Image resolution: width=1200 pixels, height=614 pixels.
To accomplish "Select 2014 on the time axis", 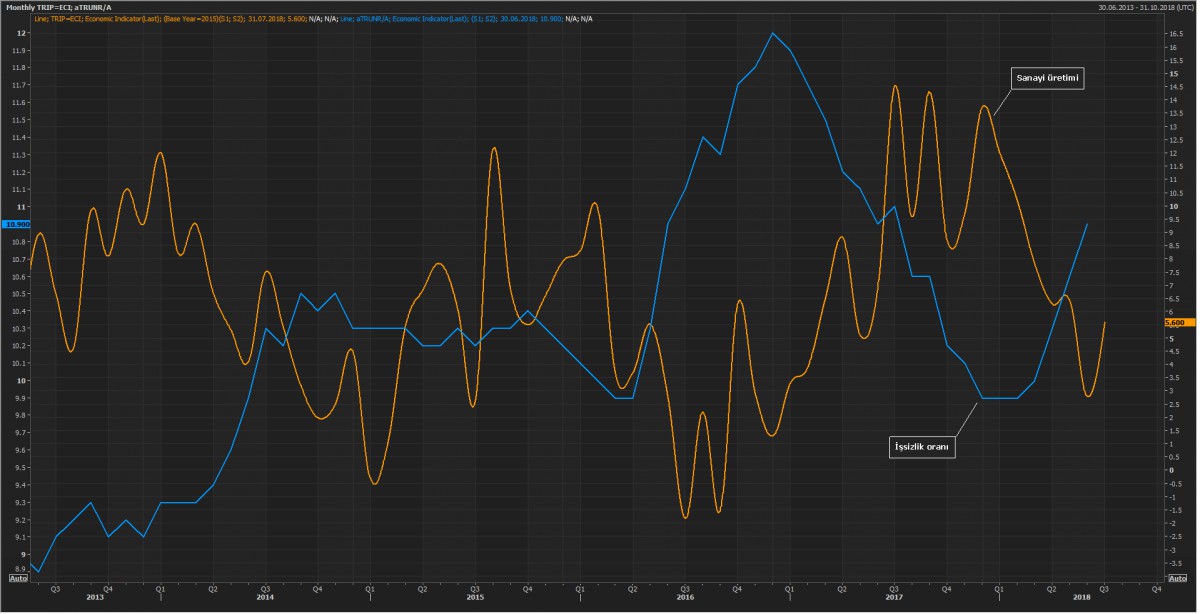I will [265, 597].
